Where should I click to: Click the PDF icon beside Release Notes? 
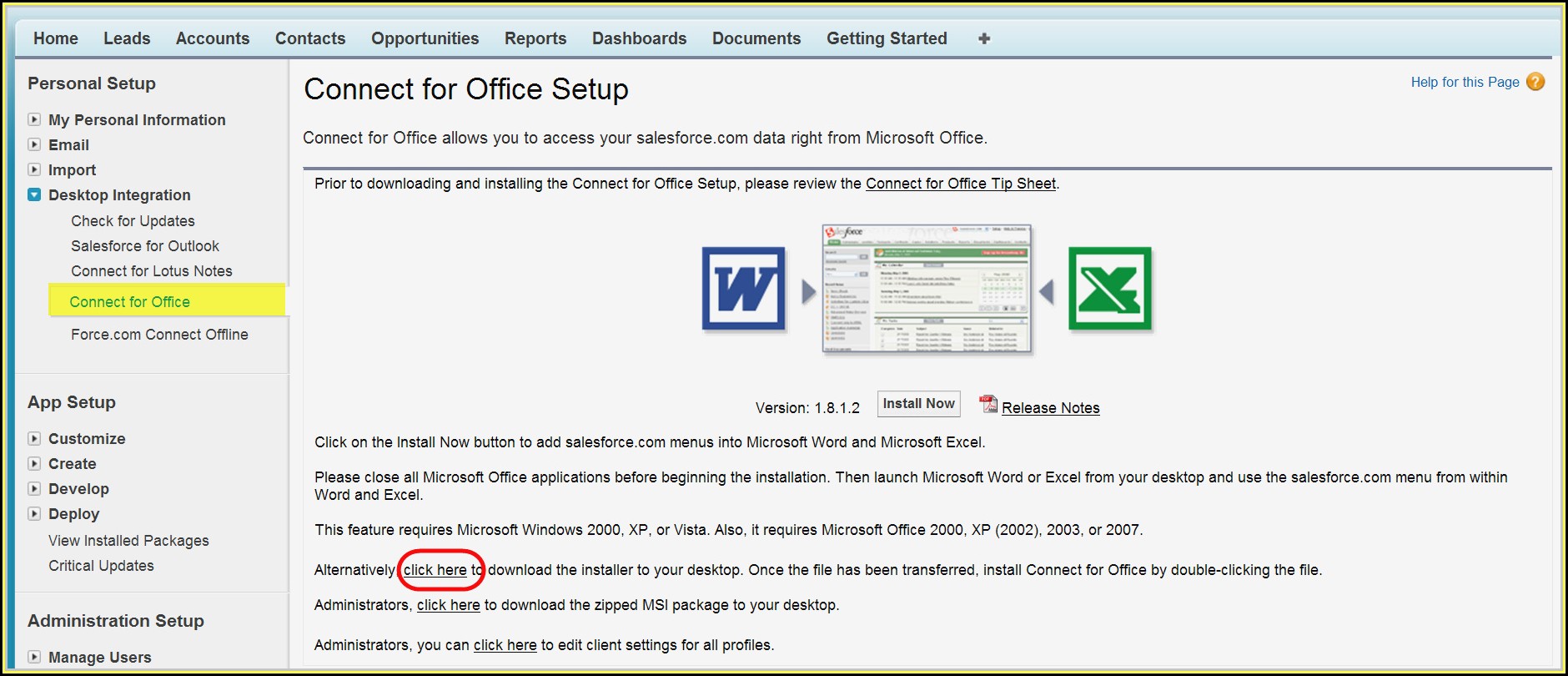tap(988, 405)
